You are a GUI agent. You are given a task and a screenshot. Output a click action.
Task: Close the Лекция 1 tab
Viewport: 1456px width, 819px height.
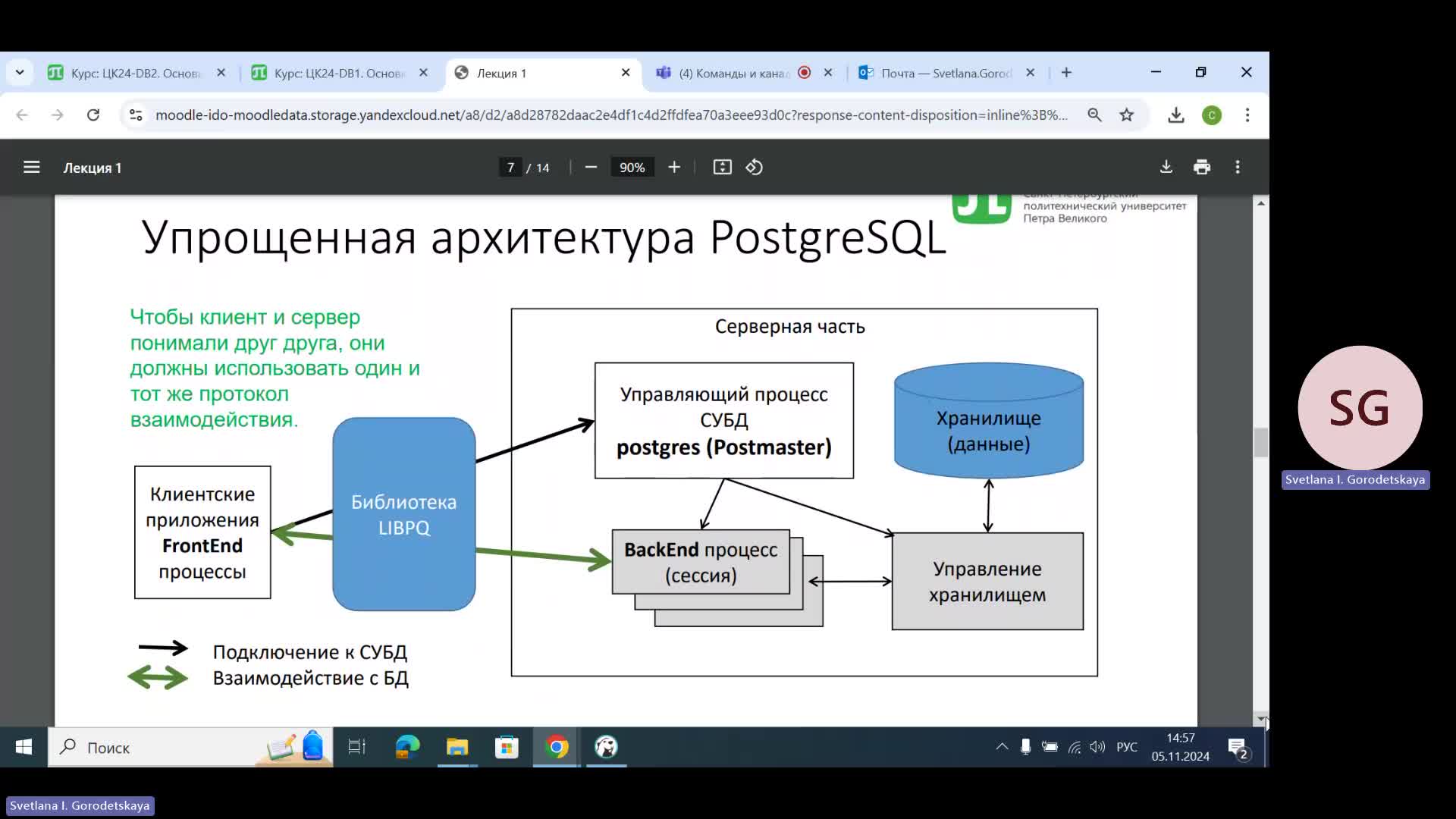[626, 73]
